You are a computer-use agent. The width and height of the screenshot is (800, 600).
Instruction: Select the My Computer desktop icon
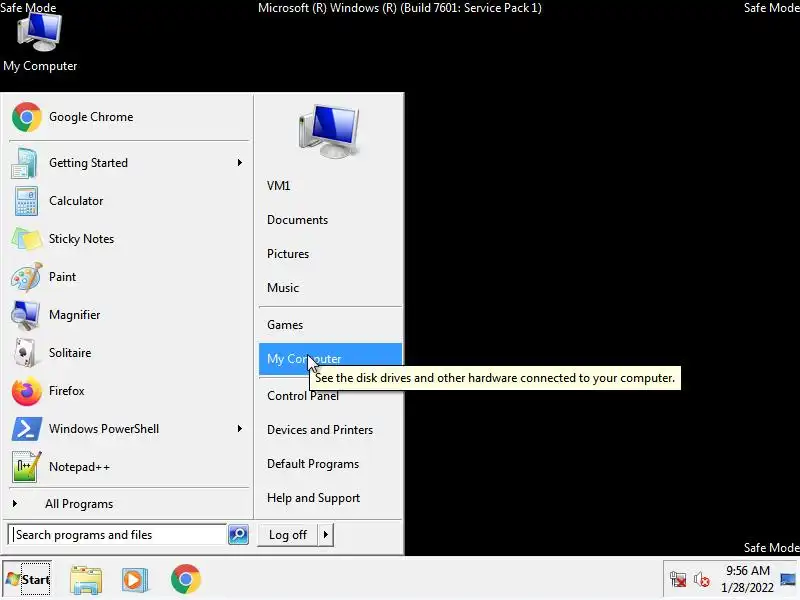coord(40,42)
